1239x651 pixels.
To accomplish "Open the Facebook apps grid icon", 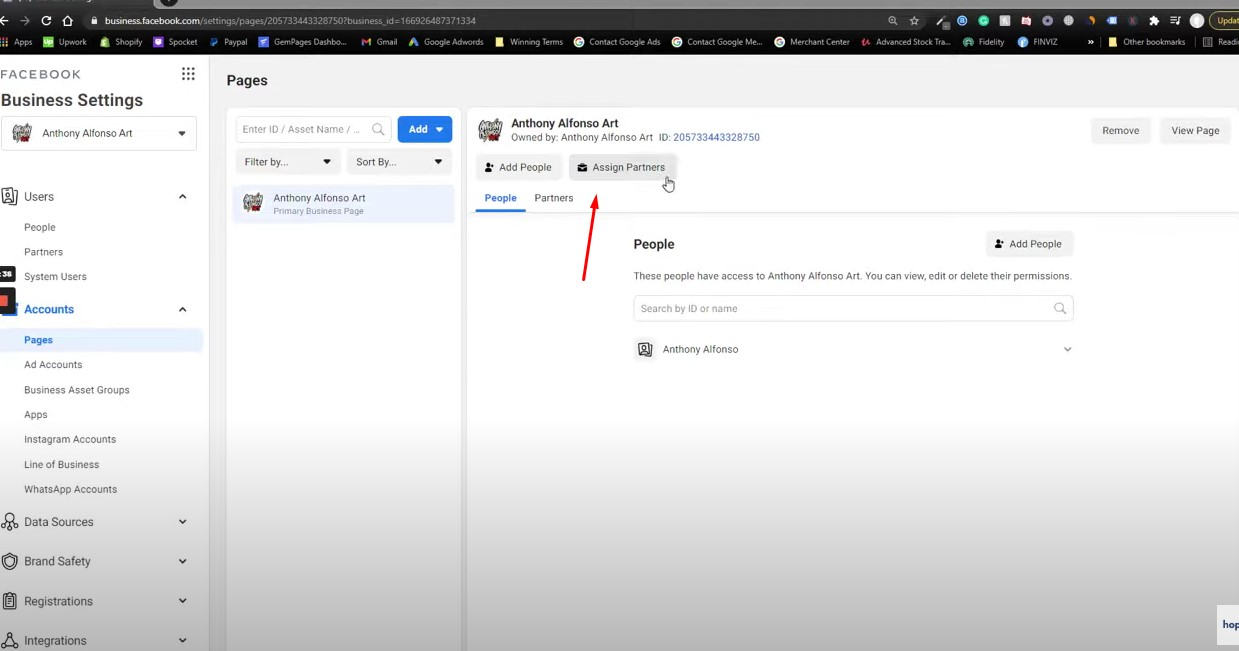I will (x=188, y=74).
